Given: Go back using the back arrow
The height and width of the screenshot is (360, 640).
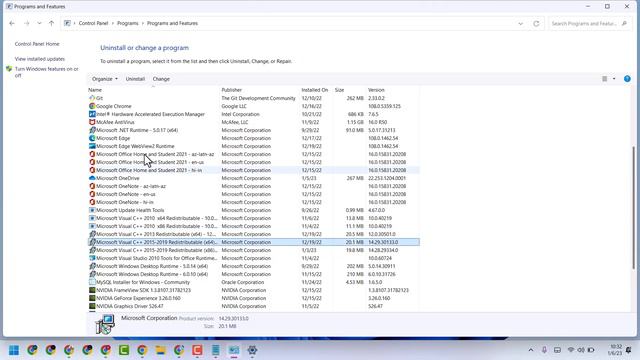Looking at the screenshot, I should click(12, 24).
